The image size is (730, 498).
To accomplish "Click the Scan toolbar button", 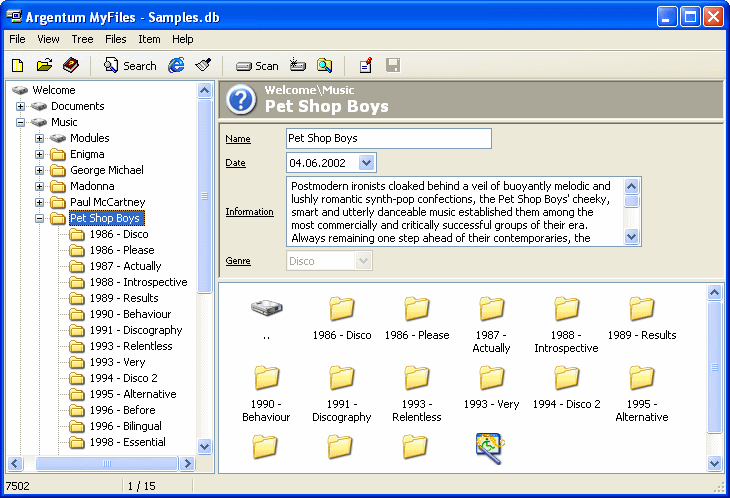I will [x=257, y=66].
